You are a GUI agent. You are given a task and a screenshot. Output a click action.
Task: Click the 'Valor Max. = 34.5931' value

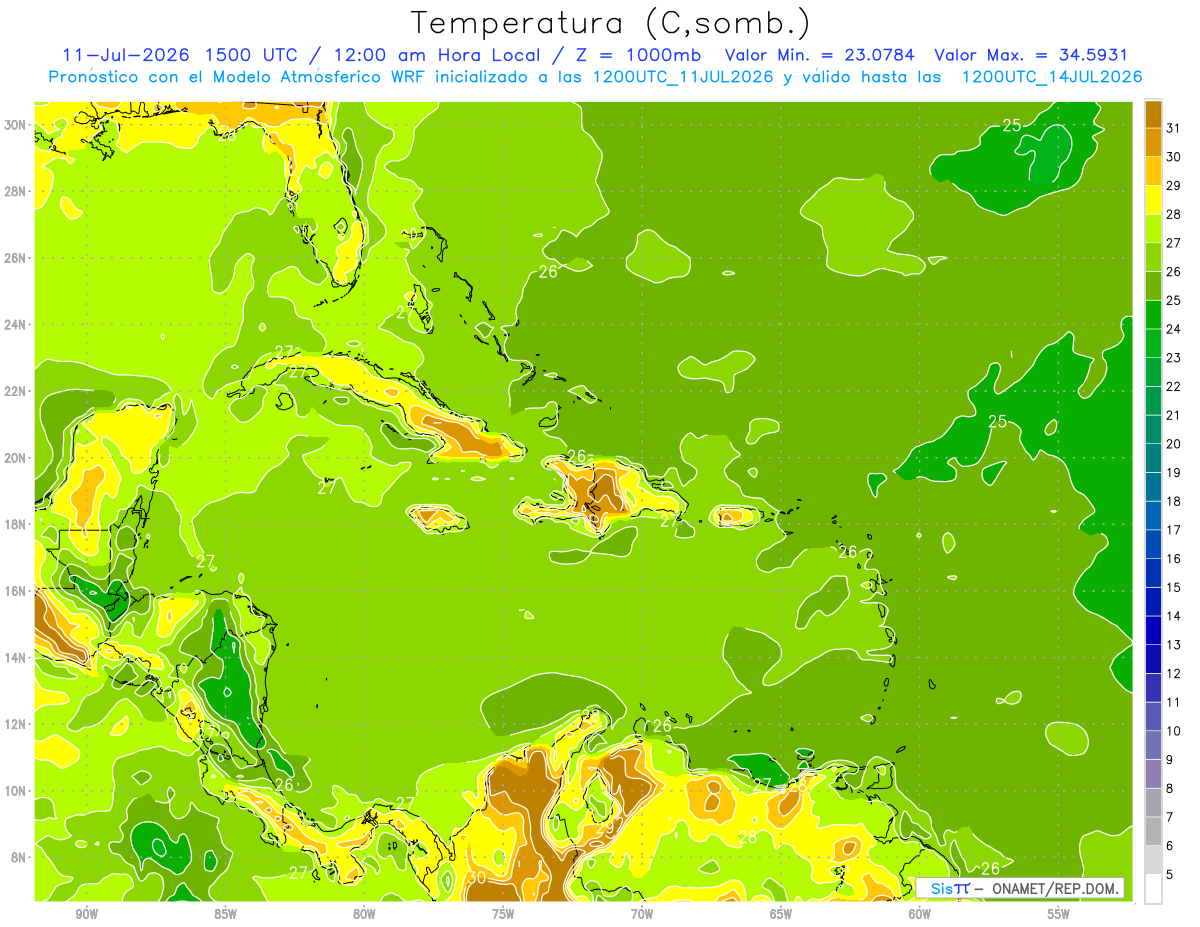pyautogui.click(x=1031, y=55)
